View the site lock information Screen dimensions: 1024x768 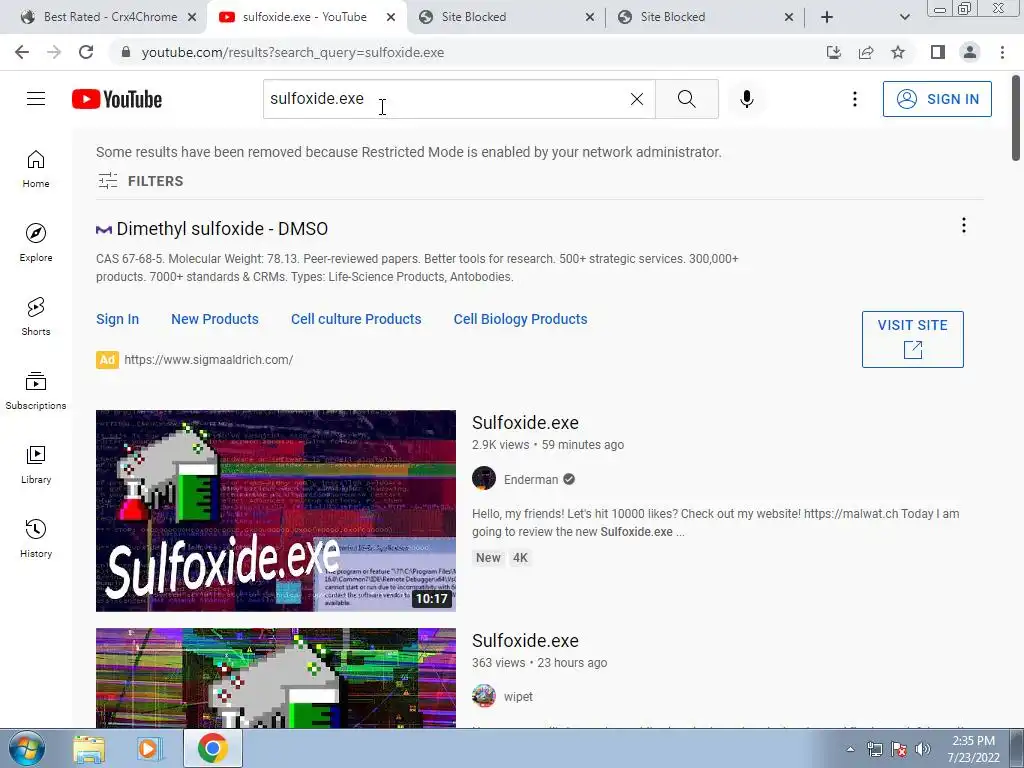coord(127,52)
